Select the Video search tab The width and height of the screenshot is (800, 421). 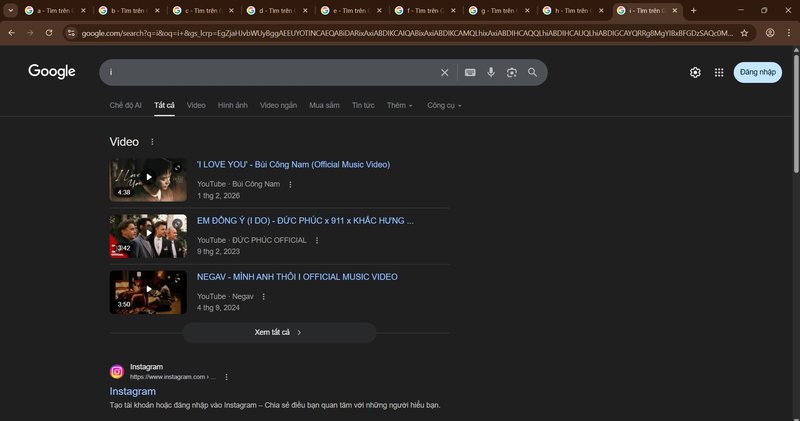pos(196,105)
